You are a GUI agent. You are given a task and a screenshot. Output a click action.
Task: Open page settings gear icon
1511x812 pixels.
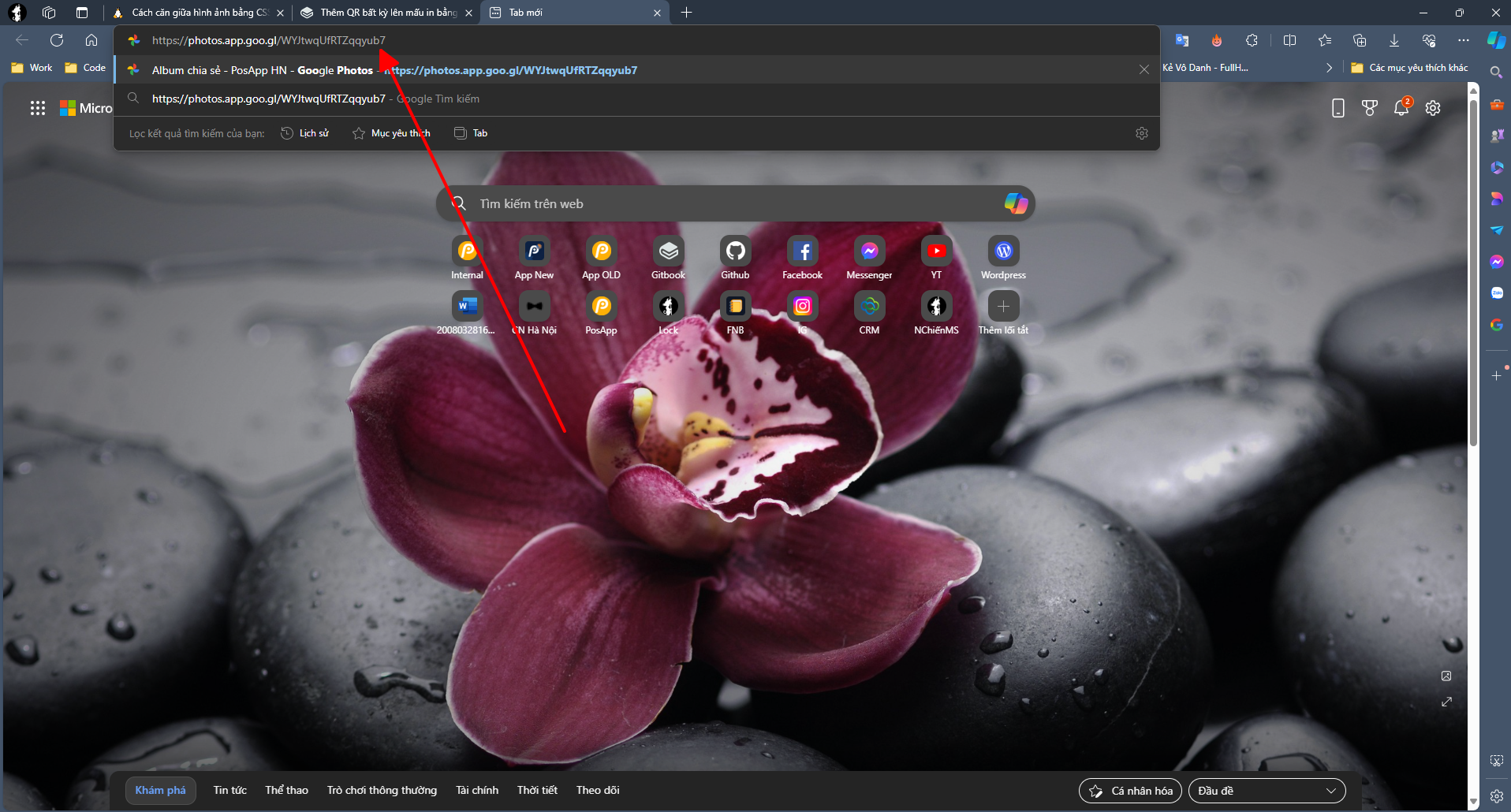1433,108
